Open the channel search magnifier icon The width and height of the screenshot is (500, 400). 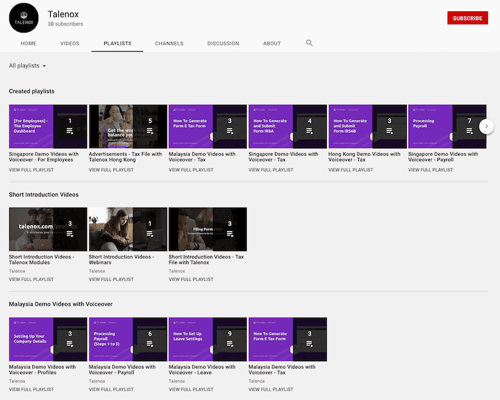pyautogui.click(x=309, y=43)
